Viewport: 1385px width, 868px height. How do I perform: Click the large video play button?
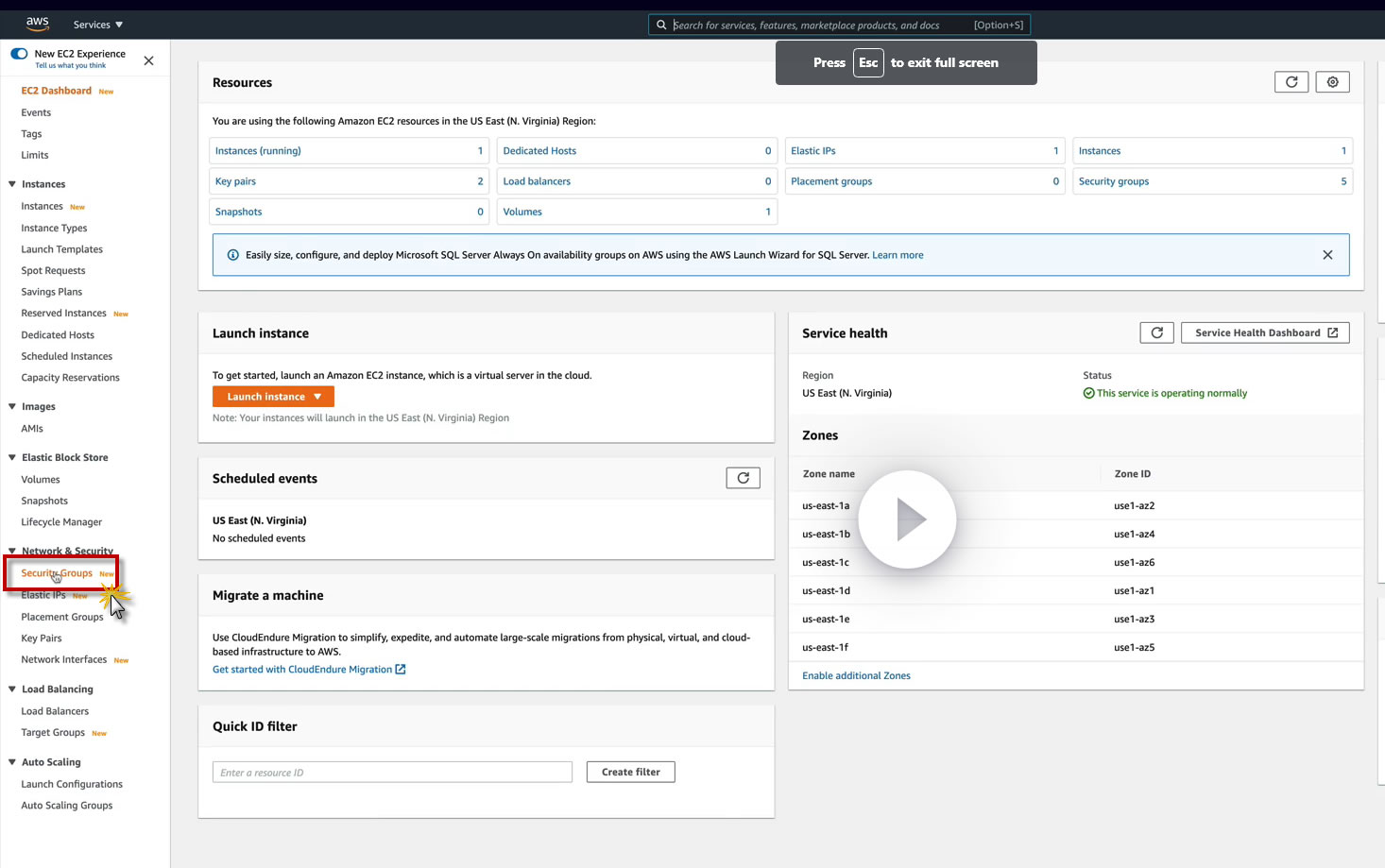pyautogui.click(x=907, y=519)
